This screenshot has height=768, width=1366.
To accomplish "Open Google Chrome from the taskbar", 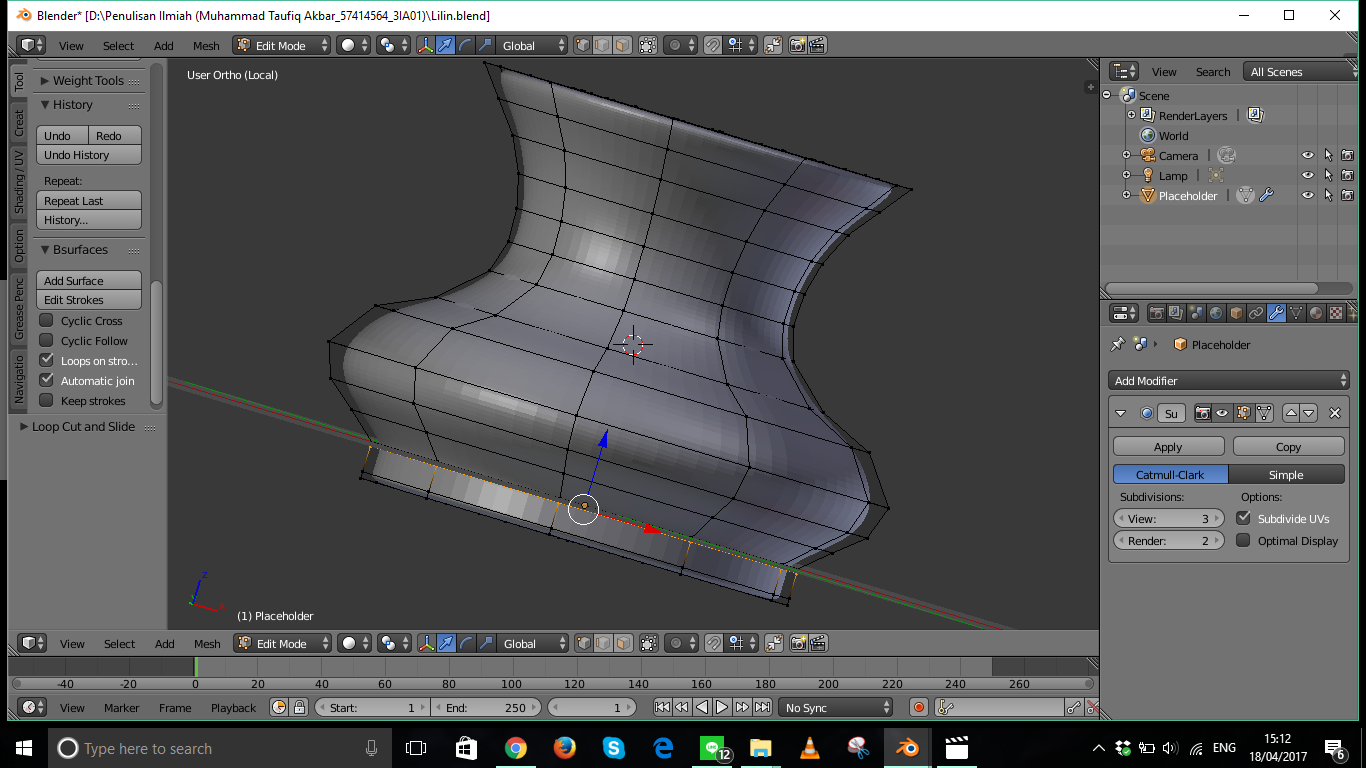I will (515, 748).
